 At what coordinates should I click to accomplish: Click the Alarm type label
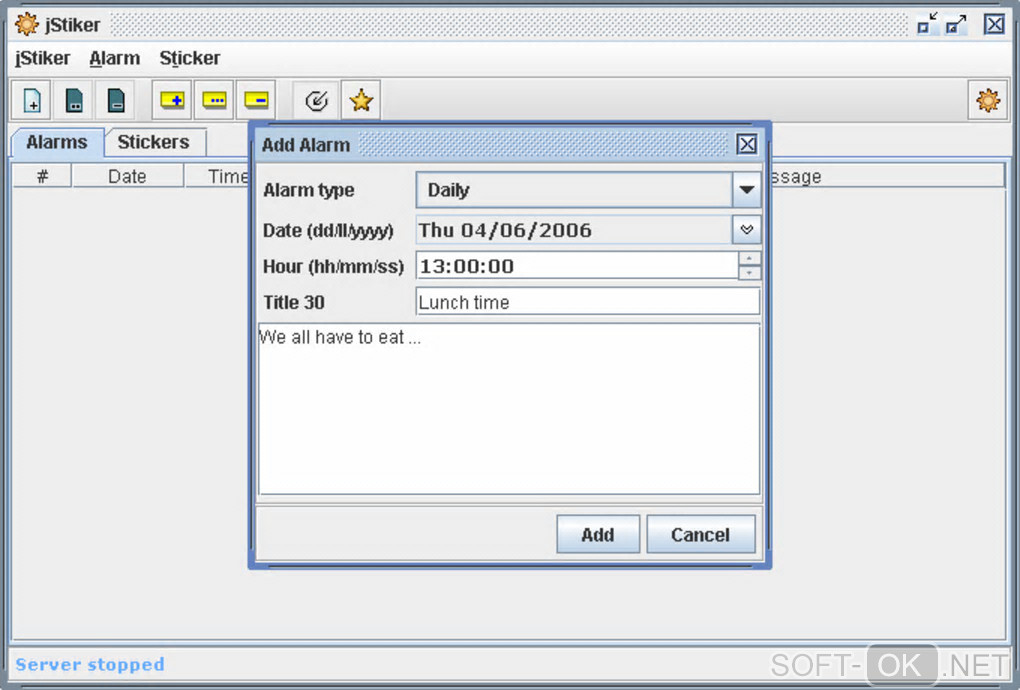coord(309,191)
